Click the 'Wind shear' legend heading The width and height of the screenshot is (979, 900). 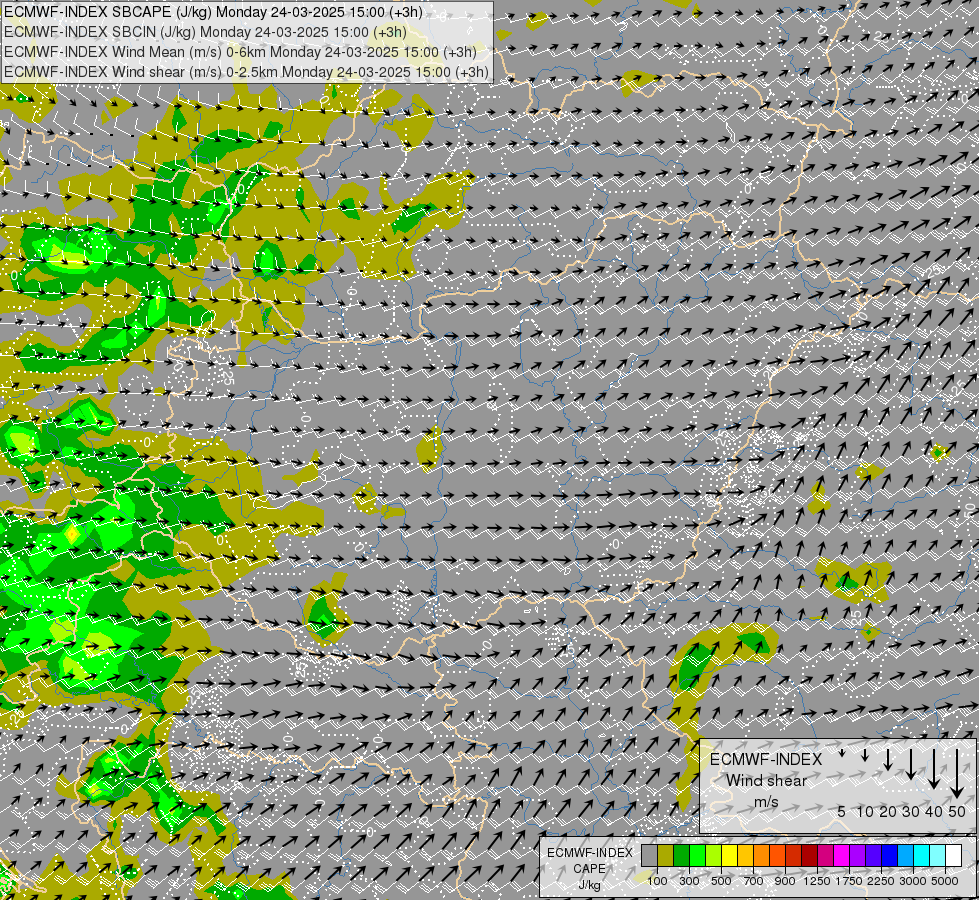click(766, 781)
